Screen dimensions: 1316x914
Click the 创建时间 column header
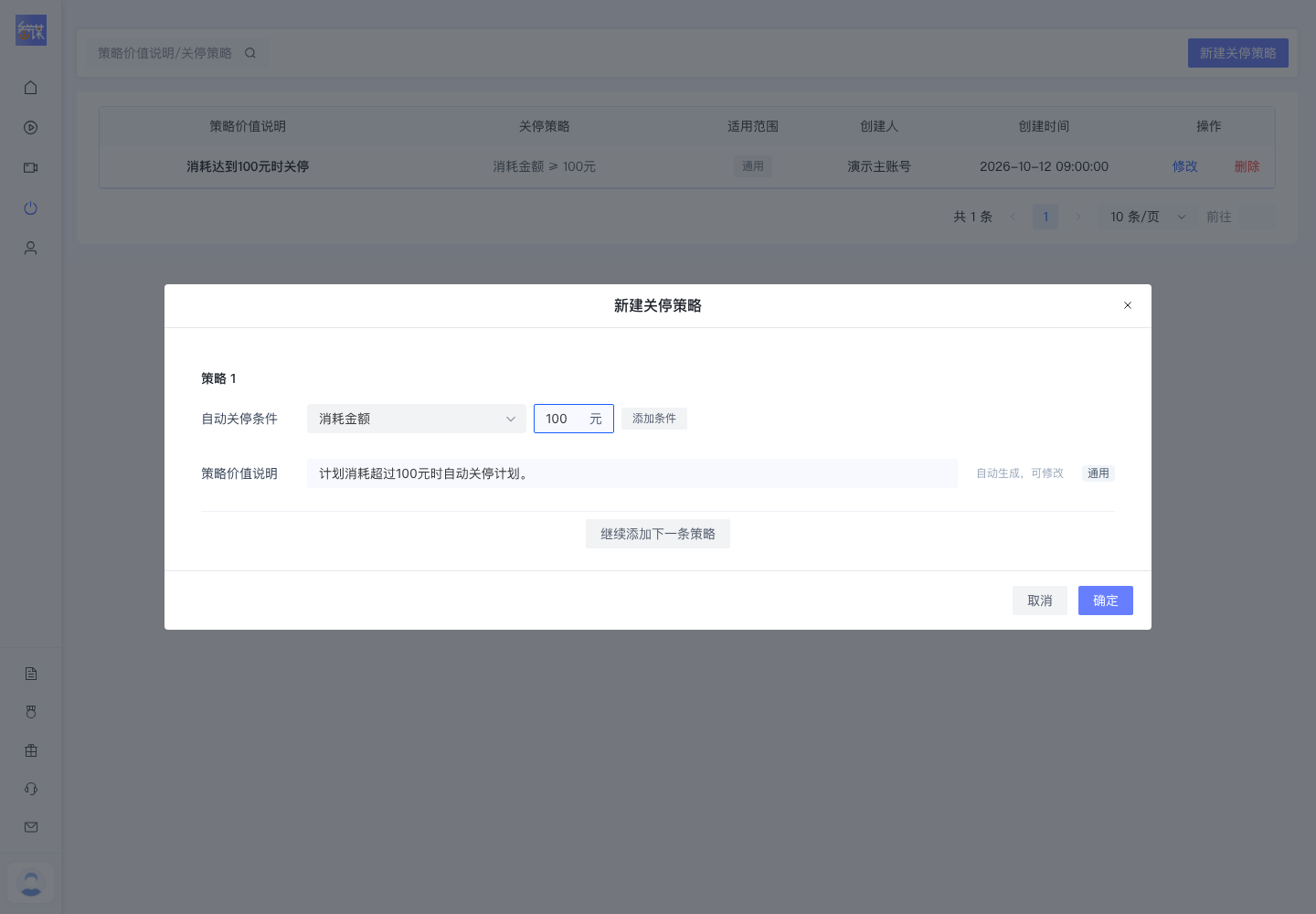pos(1045,126)
